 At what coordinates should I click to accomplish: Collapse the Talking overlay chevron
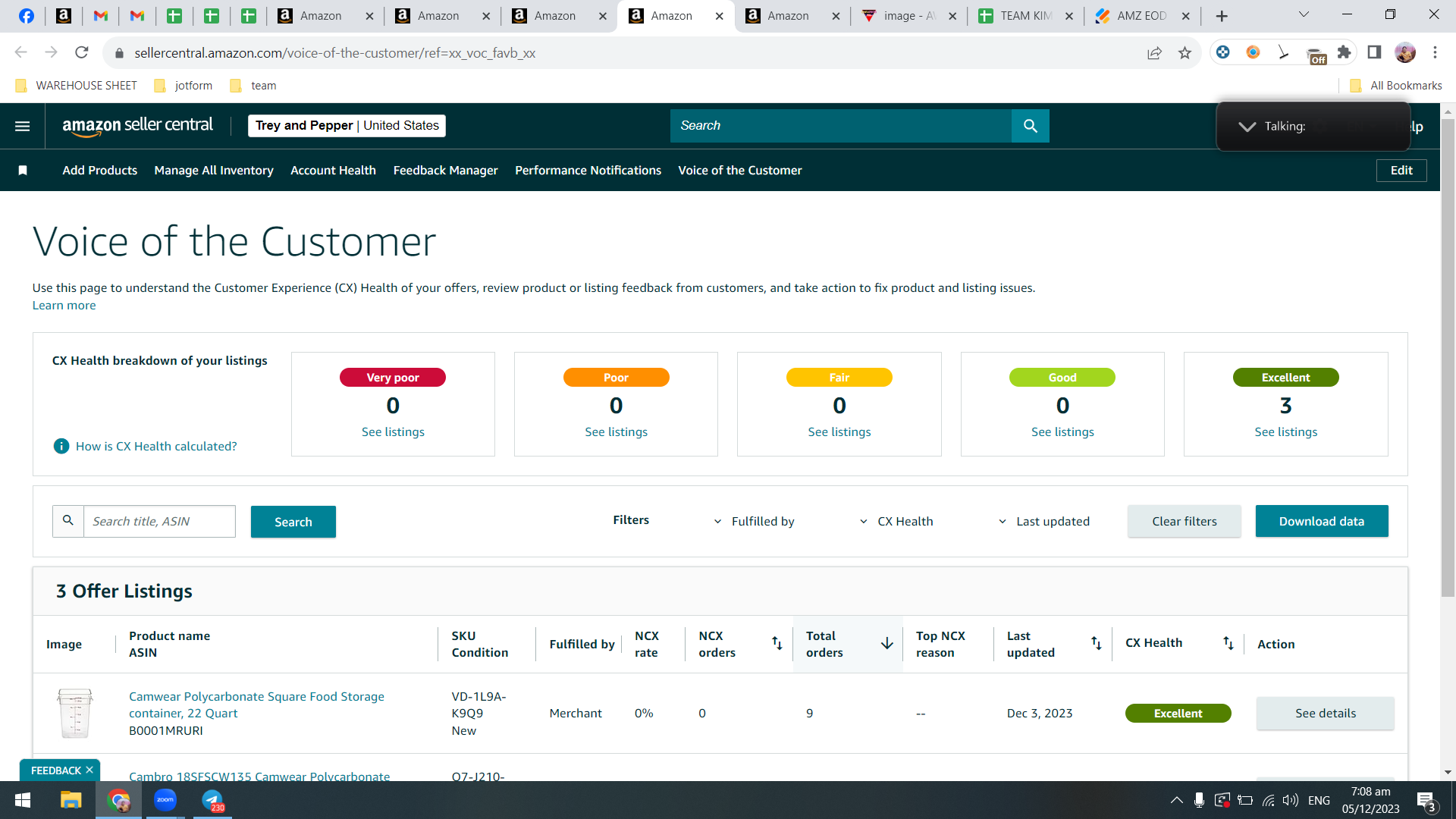pyautogui.click(x=1247, y=127)
